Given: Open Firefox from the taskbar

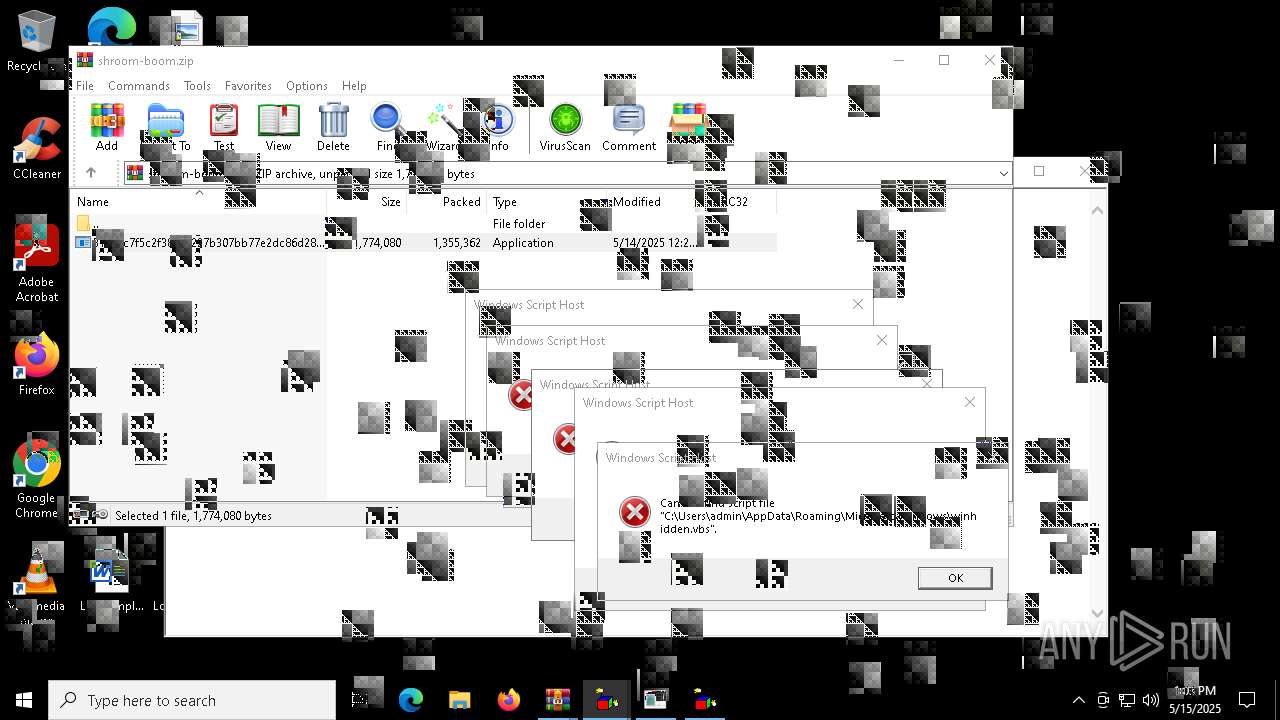Looking at the screenshot, I should (508, 700).
